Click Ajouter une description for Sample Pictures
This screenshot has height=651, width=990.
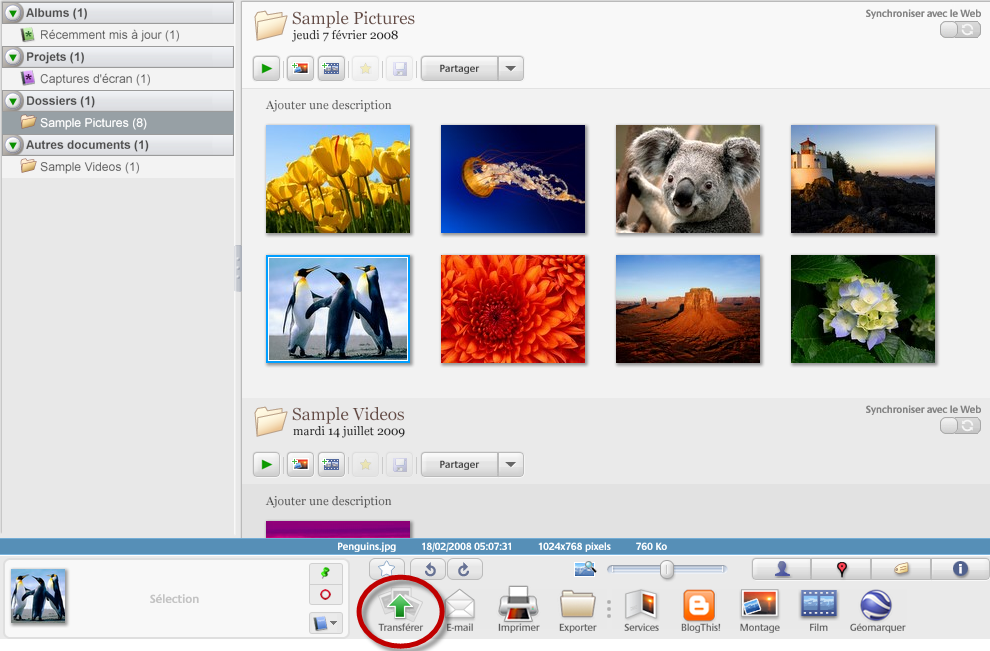point(329,105)
